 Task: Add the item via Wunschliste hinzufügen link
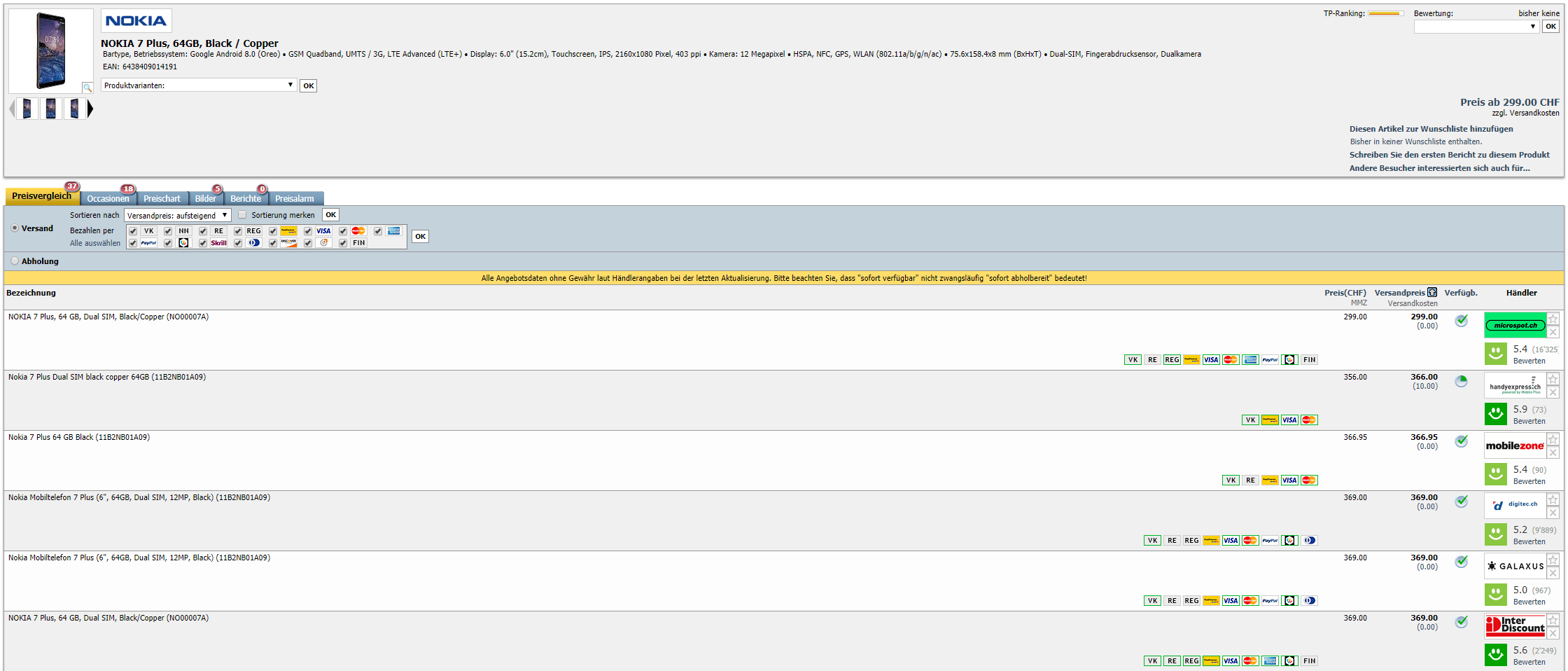[1431, 129]
